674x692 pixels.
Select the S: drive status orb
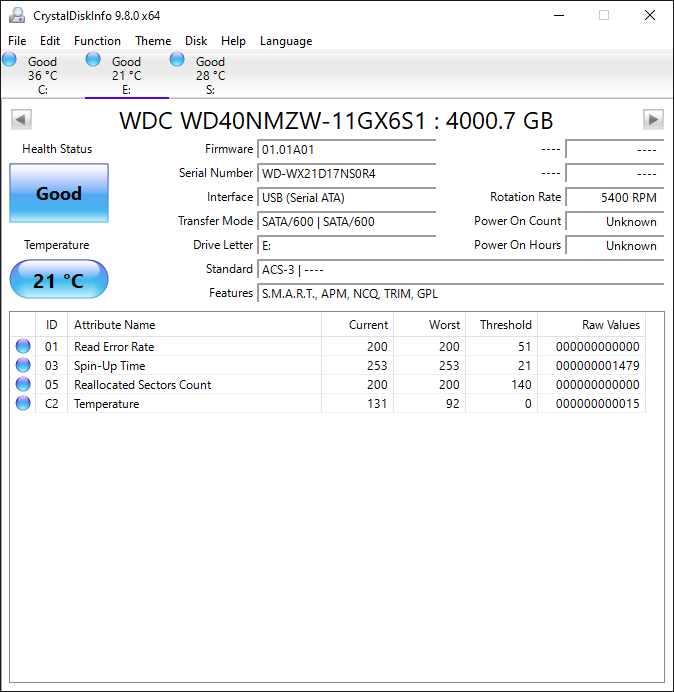(x=177, y=59)
